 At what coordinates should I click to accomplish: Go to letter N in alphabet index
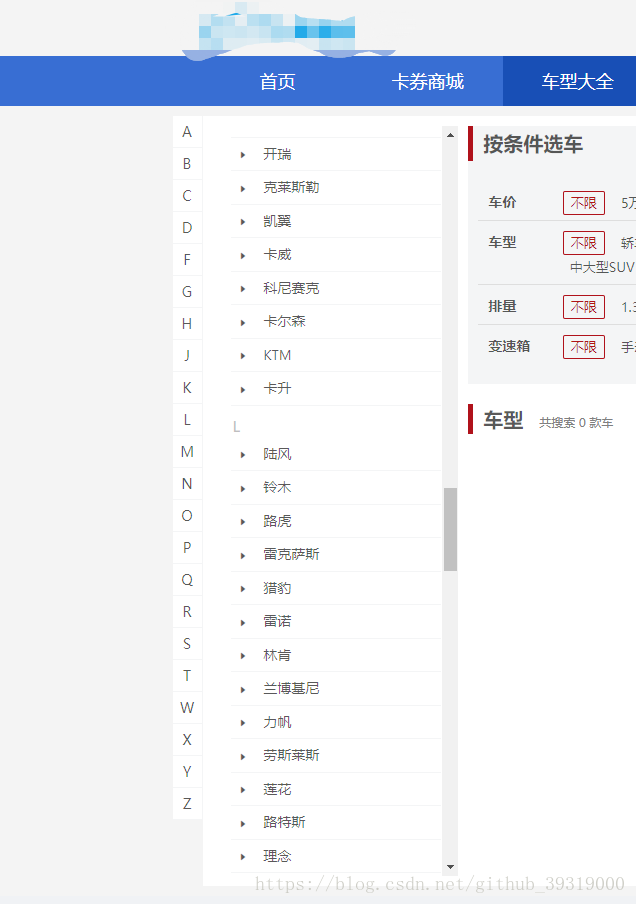coord(187,484)
